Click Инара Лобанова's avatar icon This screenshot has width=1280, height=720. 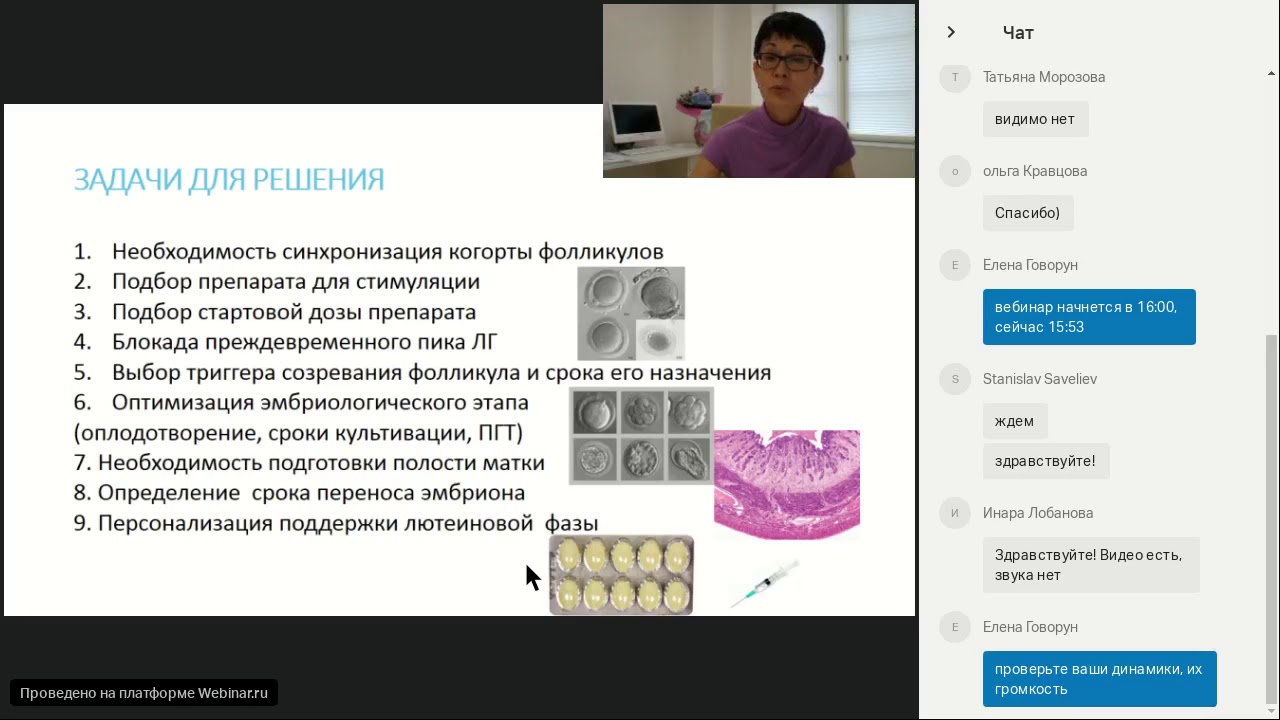click(955, 513)
